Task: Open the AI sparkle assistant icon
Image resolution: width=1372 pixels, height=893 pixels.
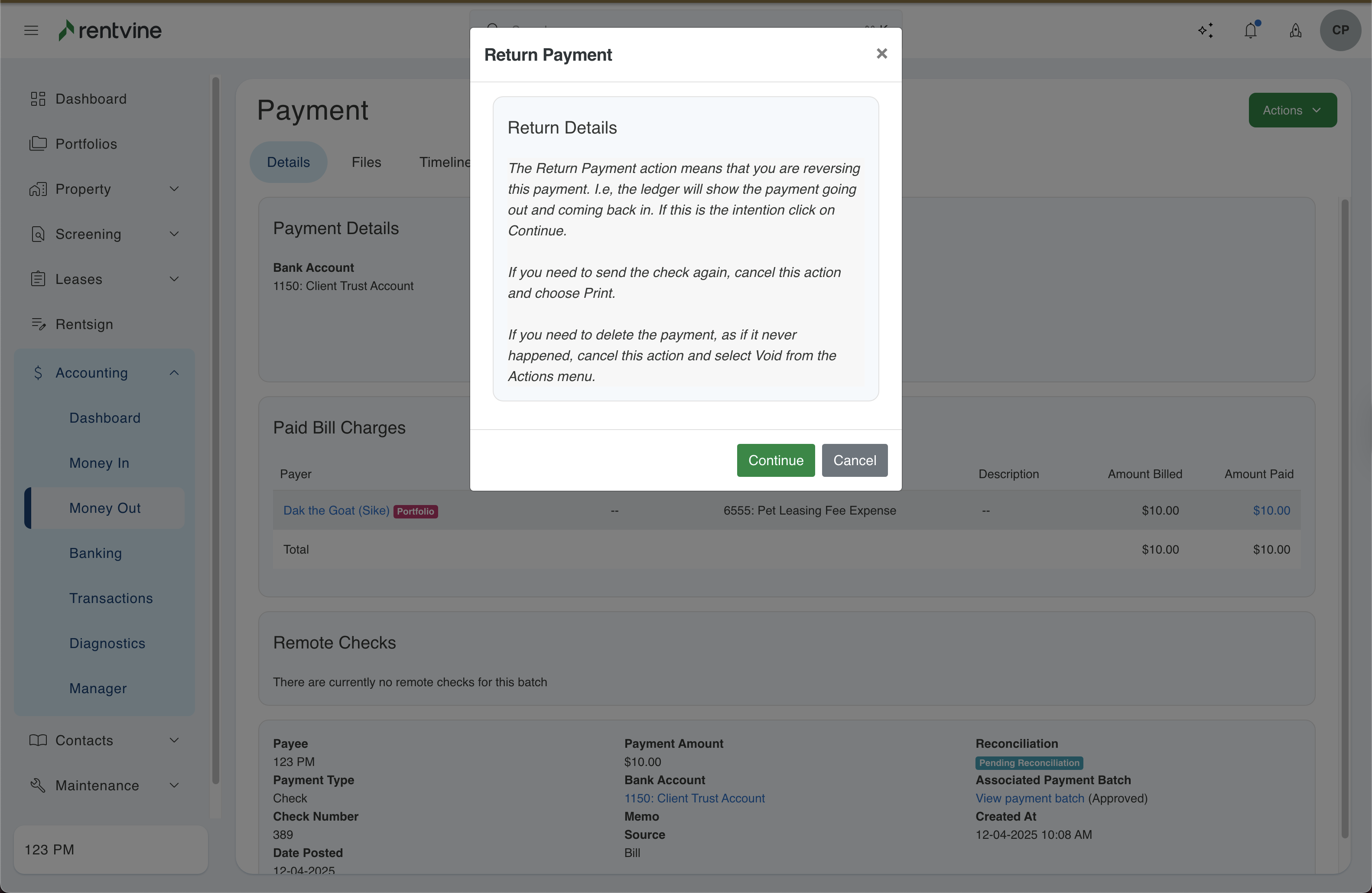Action: click(1206, 30)
